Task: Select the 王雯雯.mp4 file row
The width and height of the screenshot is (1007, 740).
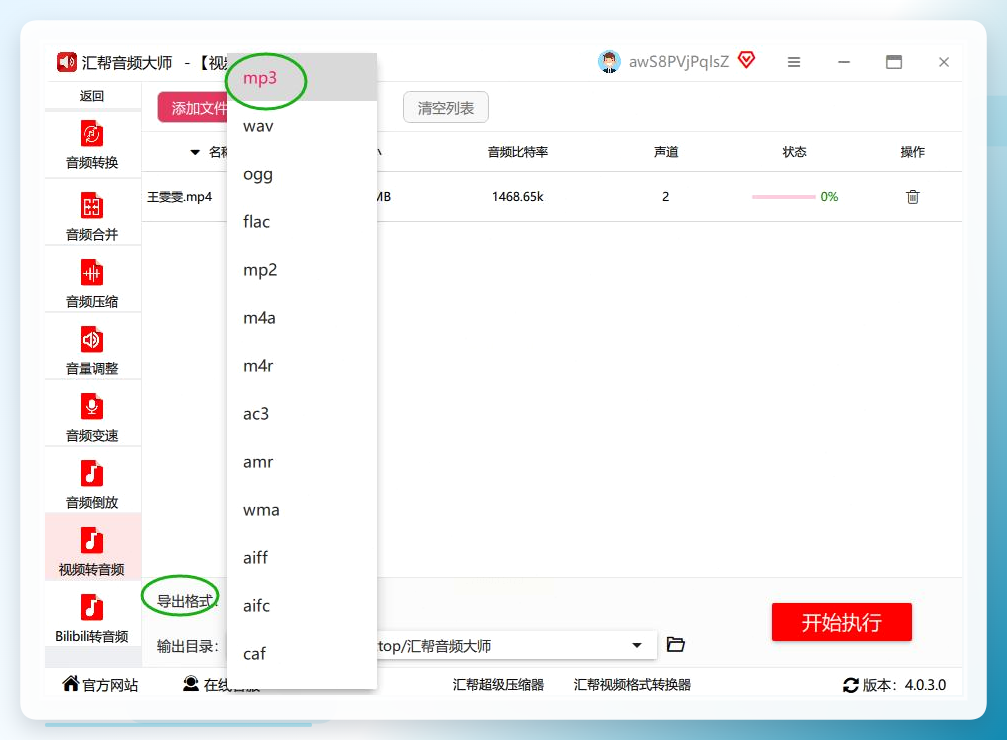Action: [552, 197]
